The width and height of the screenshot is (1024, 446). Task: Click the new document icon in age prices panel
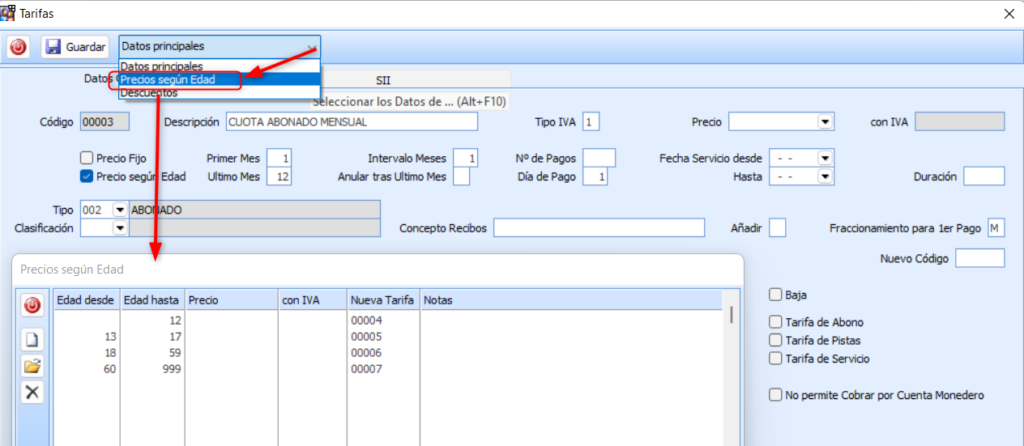tap(32, 340)
